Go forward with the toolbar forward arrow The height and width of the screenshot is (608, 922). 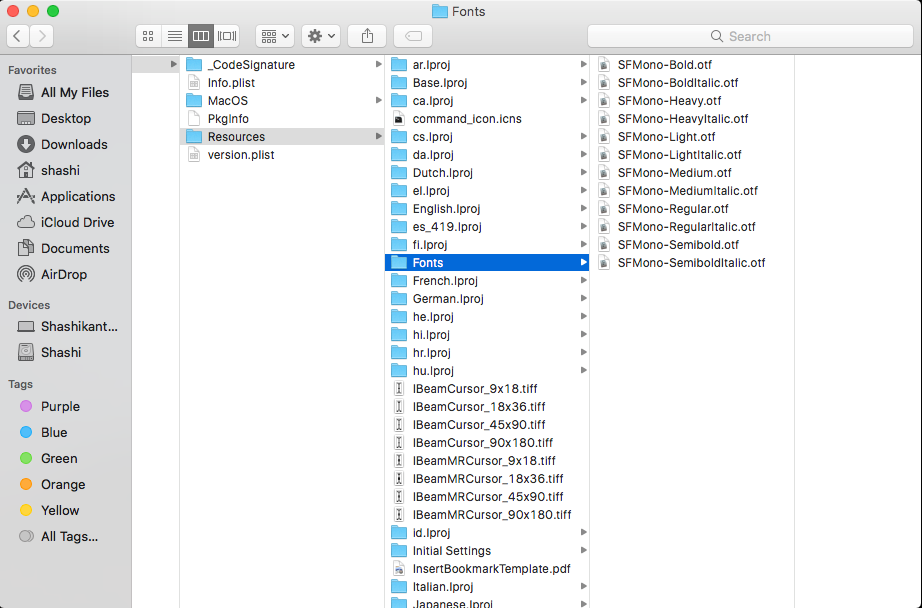(42, 36)
